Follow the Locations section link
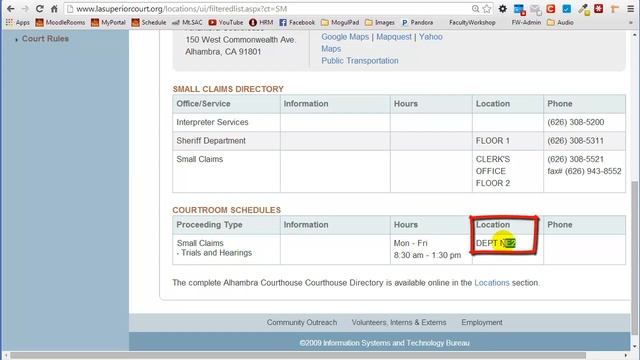 (491, 282)
